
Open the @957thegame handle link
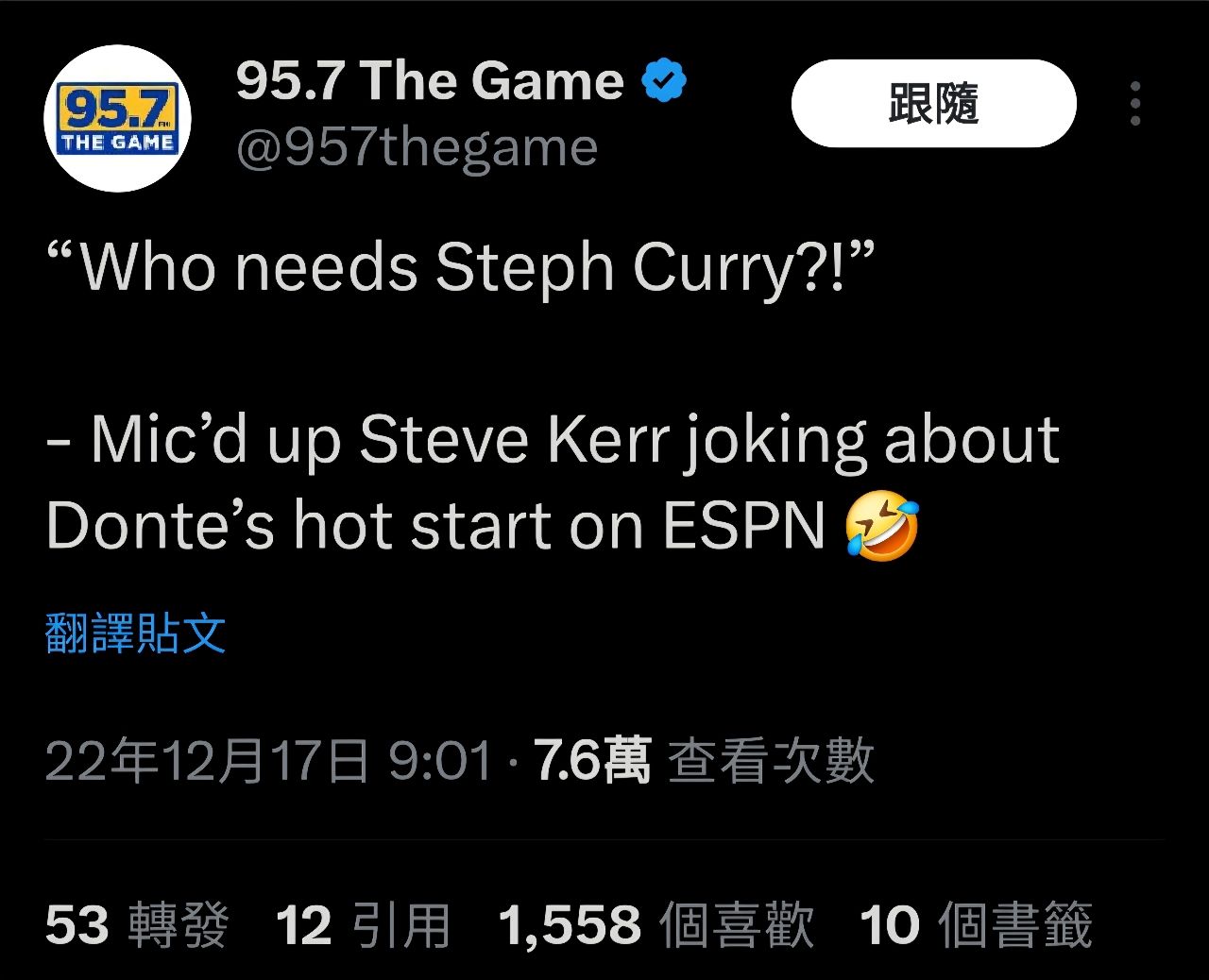point(417,147)
